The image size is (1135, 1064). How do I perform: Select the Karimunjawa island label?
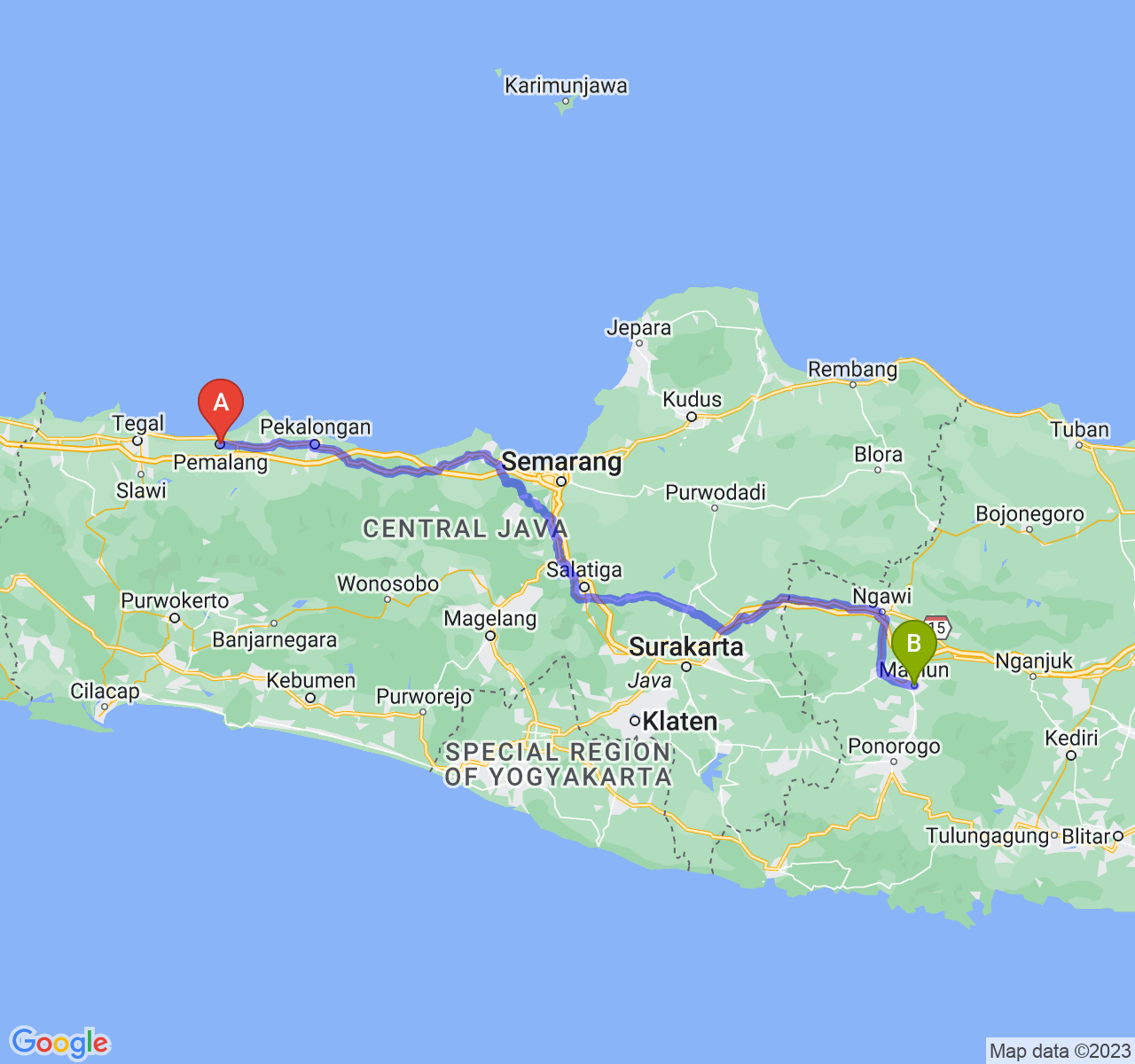point(566,86)
